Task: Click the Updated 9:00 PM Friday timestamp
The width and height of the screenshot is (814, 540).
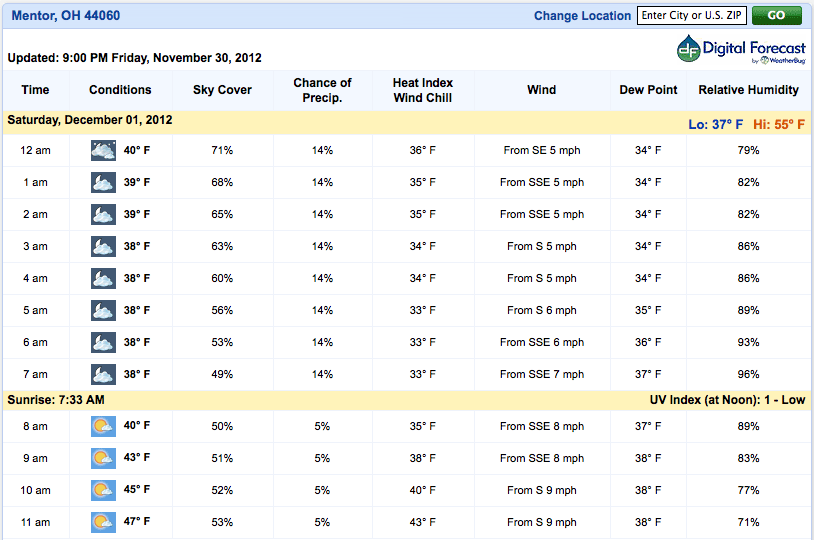Action: click(x=134, y=58)
